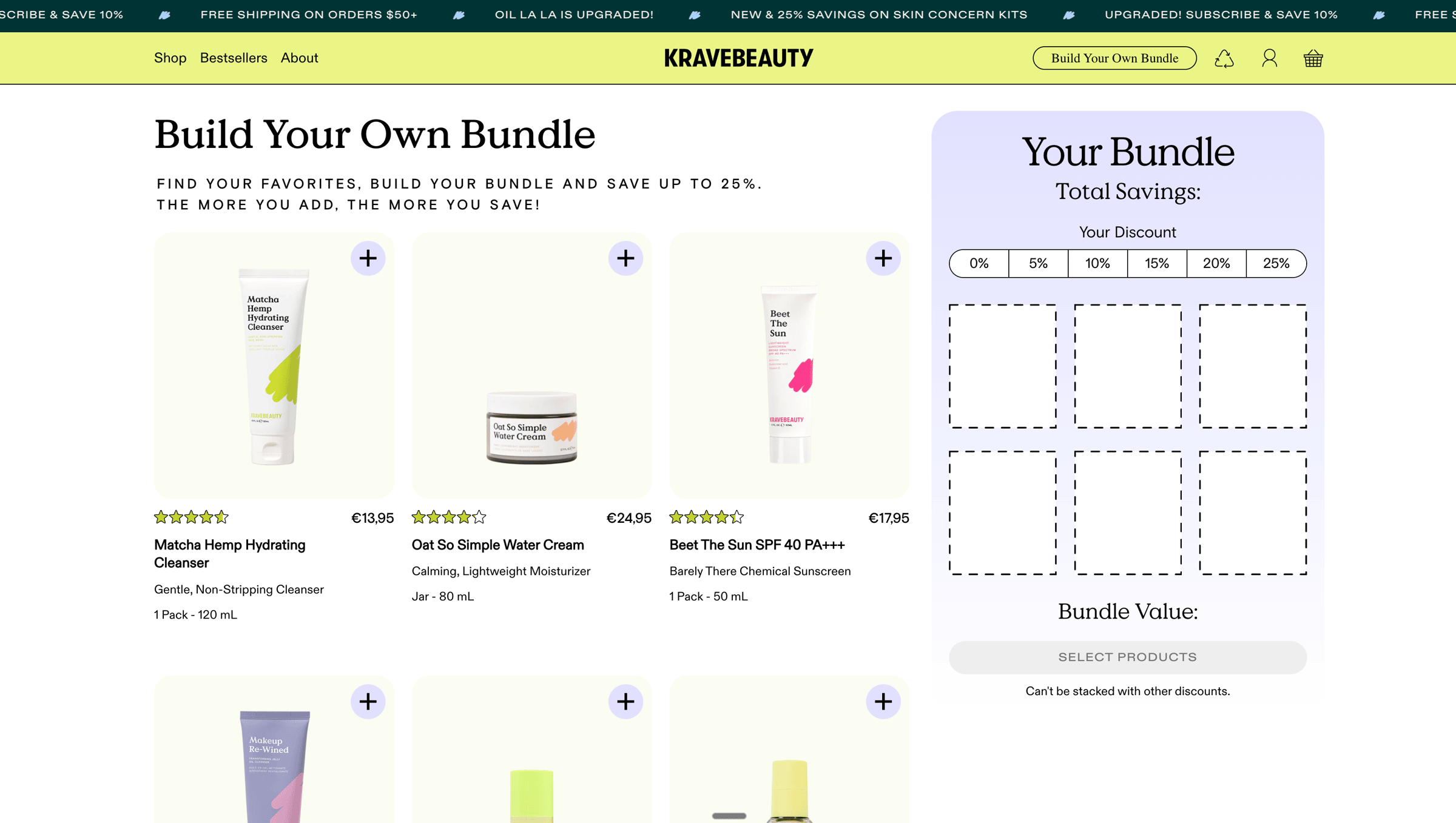Click the Select Products button
Screen dimensions: 1456x823
pyautogui.click(x=1127, y=657)
